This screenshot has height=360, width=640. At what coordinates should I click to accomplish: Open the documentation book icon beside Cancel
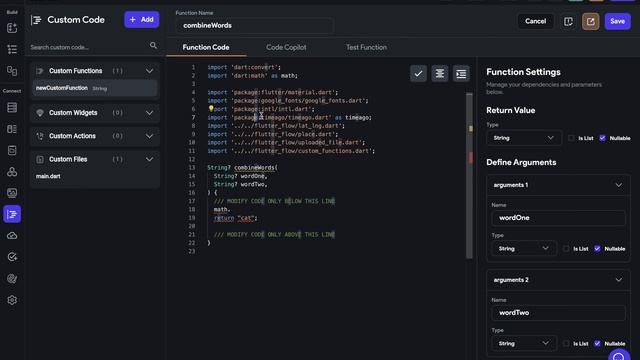(568, 21)
